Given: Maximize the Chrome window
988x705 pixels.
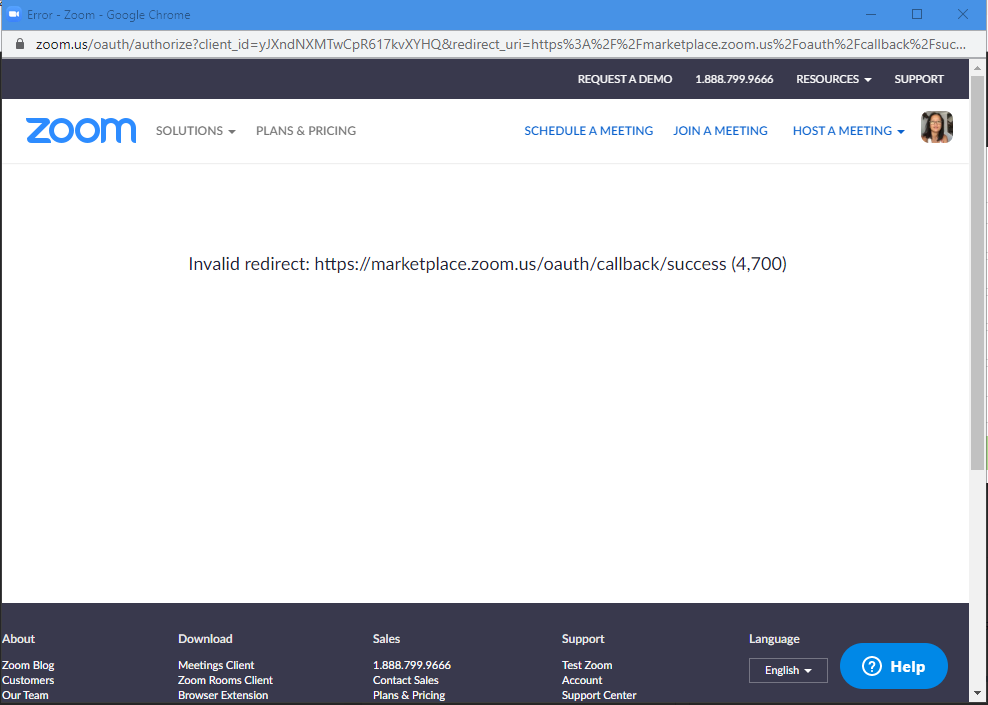Looking at the screenshot, I should point(917,14).
